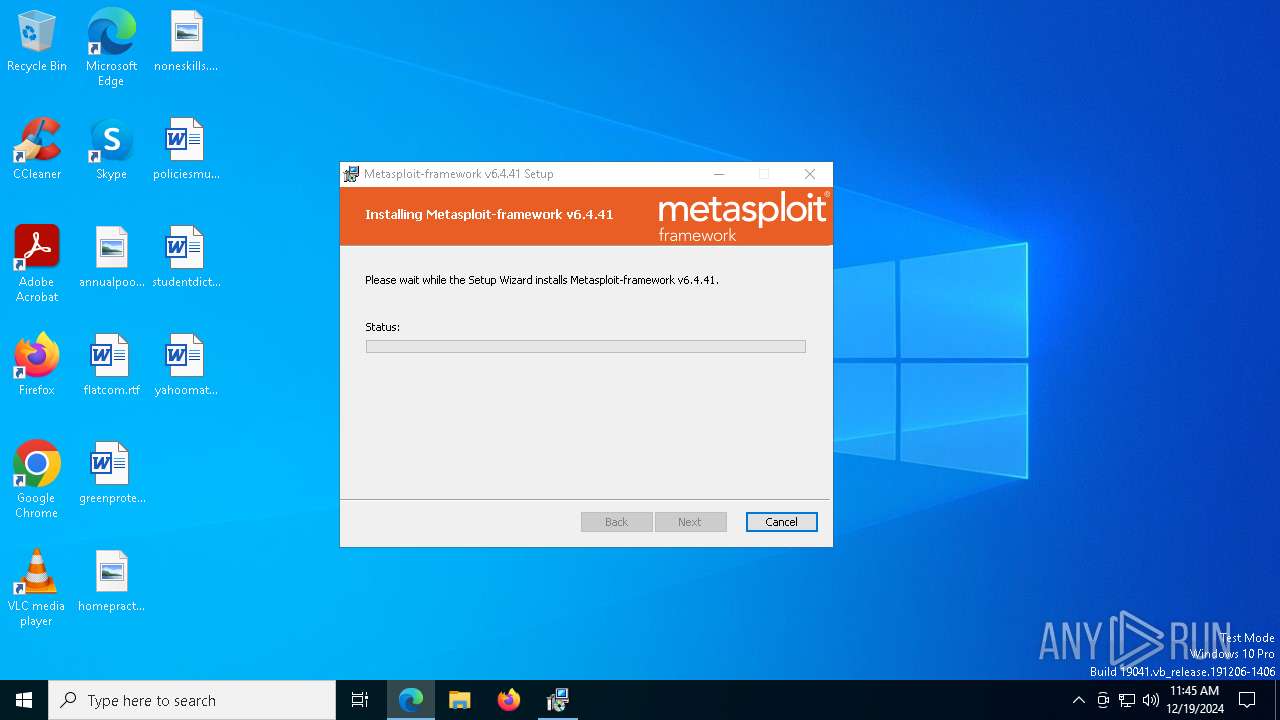This screenshot has width=1280, height=720.
Task: Open the network tray icon
Action: click(1127, 700)
